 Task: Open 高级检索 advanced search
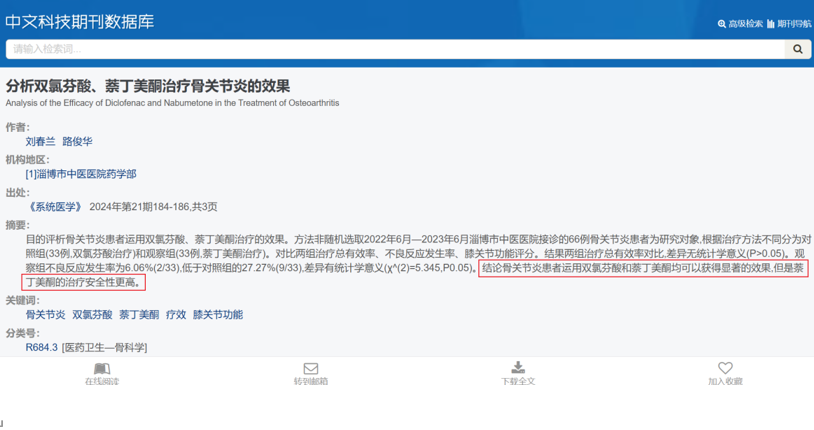point(740,24)
